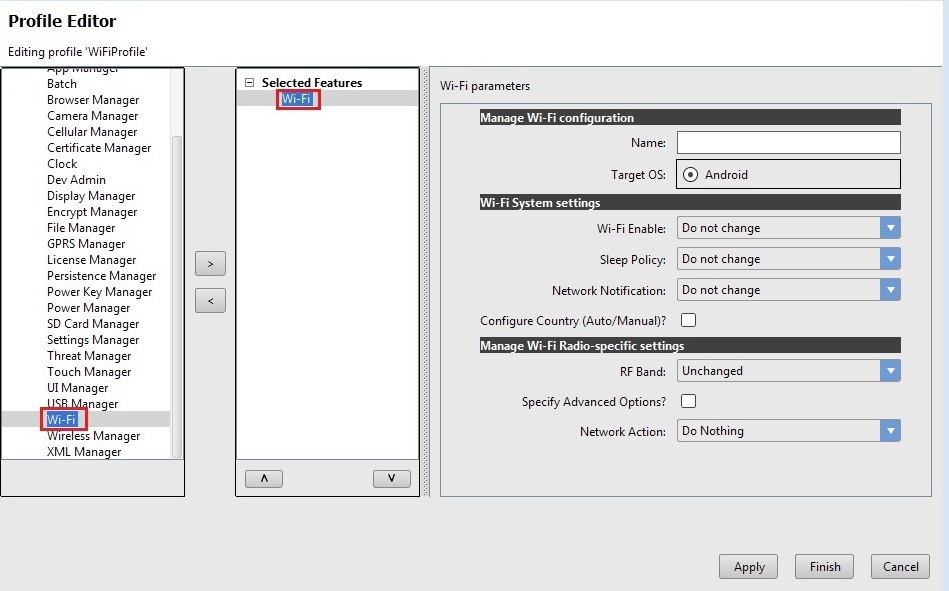Tick the Specify Advanced Options checkbox
The image size is (949, 591).
click(x=688, y=402)
